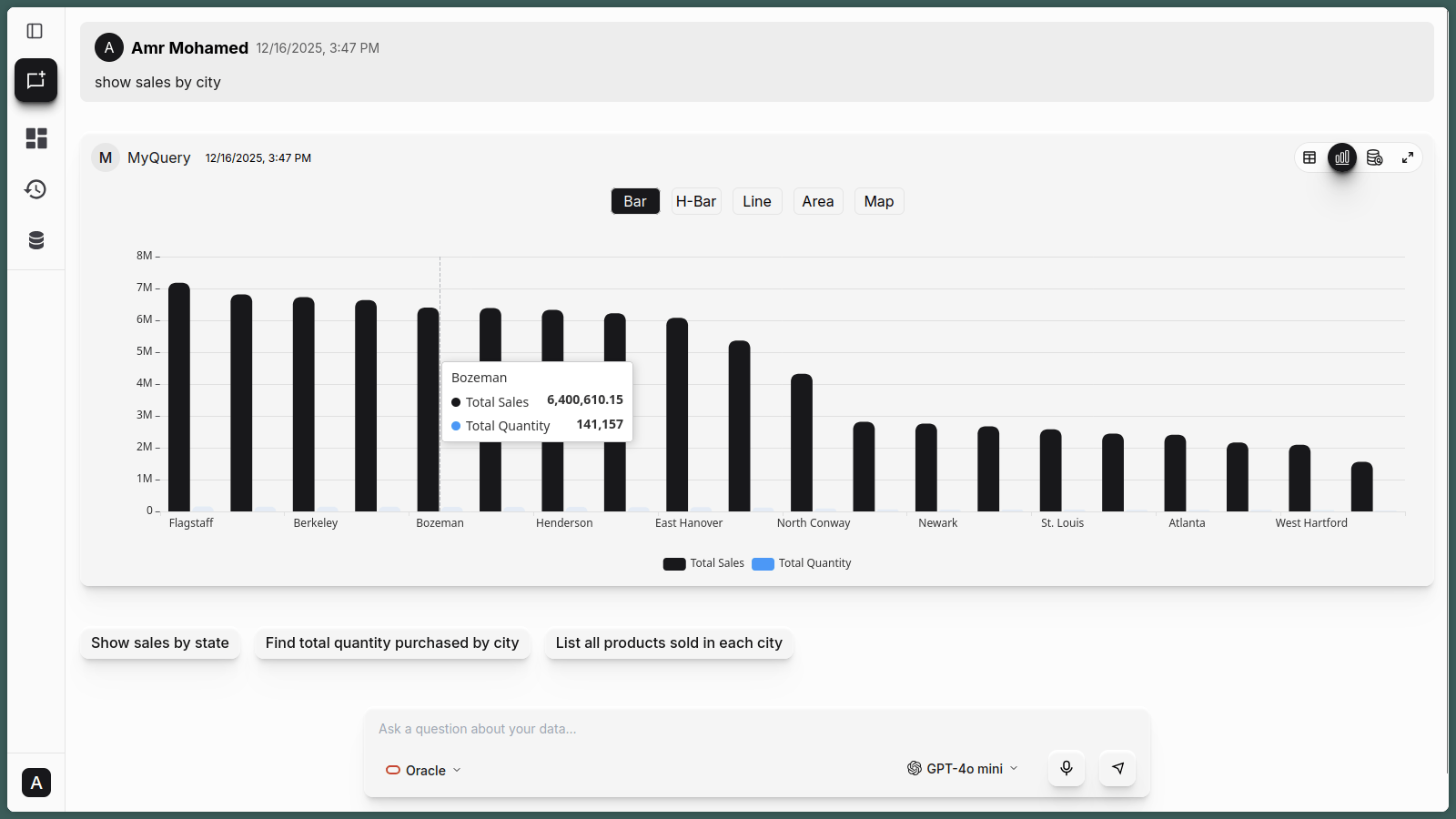Switch to the Line chart type

756,200
